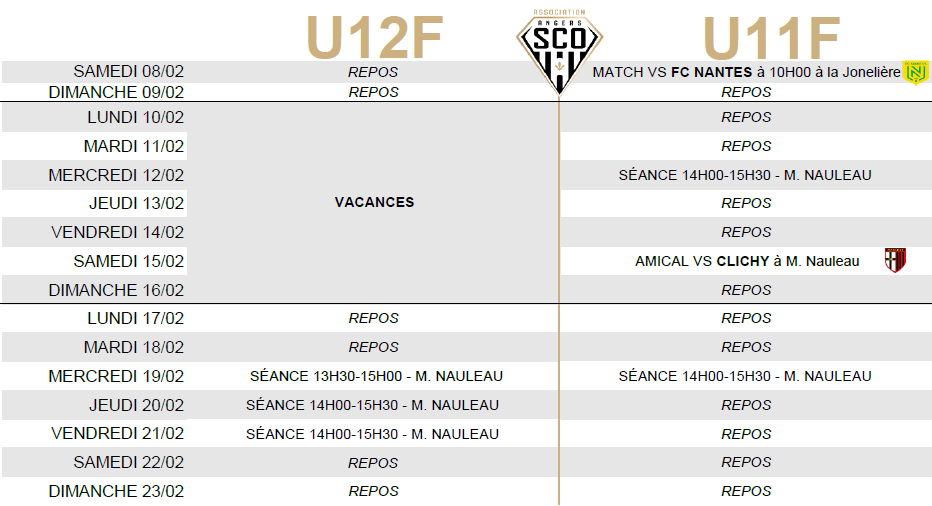932x506 pixels.
Task: Click U11F séance on Mercredi 12/02
Action: [745, 175]
